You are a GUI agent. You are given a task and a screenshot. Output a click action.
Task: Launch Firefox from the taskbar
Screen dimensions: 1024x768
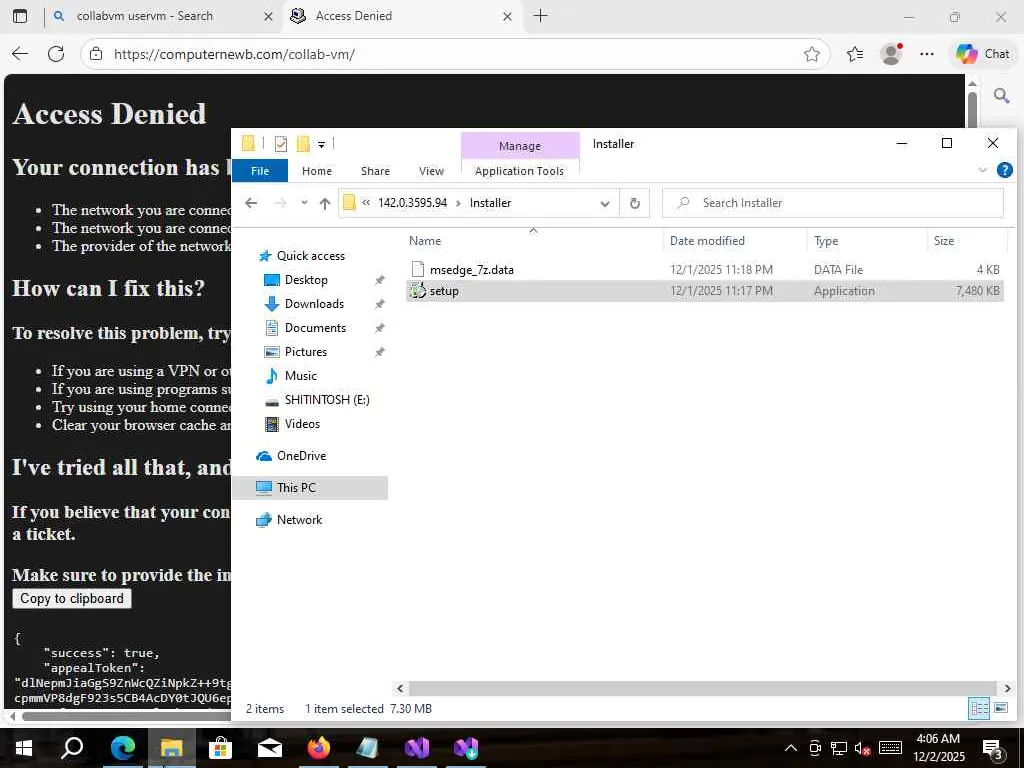tap(319, 748)
